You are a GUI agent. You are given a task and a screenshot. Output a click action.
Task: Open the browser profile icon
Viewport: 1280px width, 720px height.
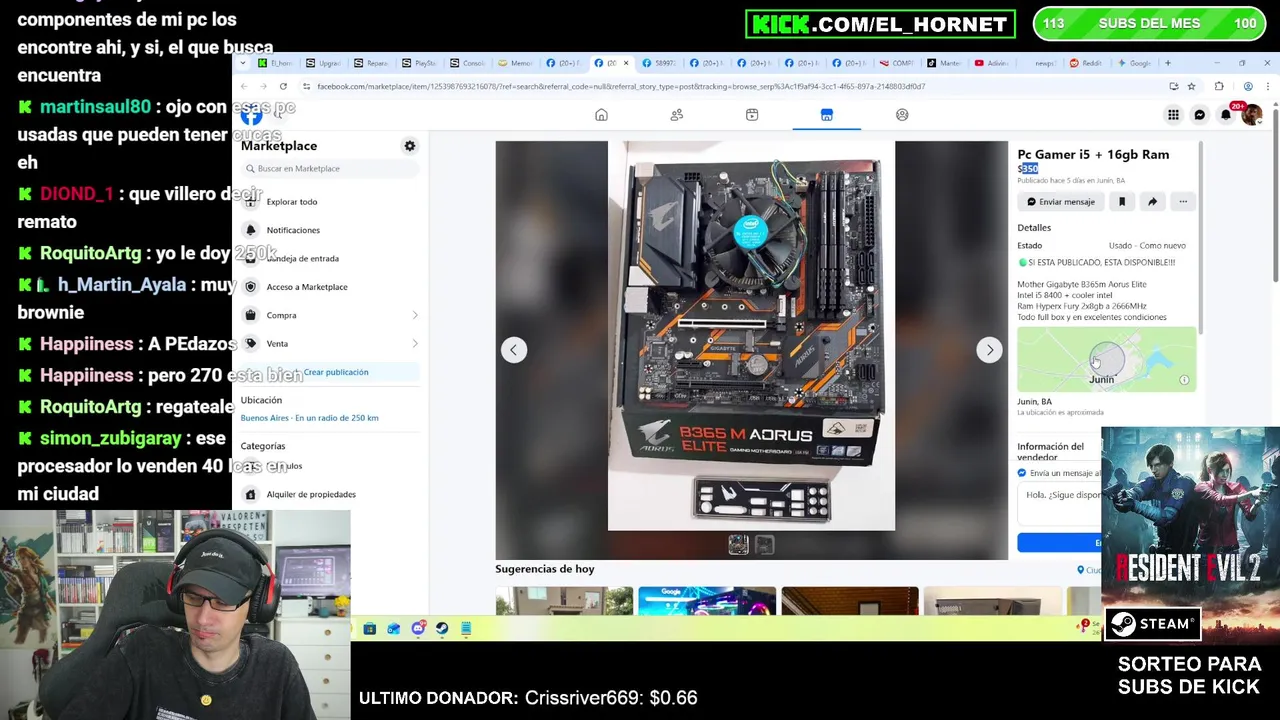[1248, 87]
